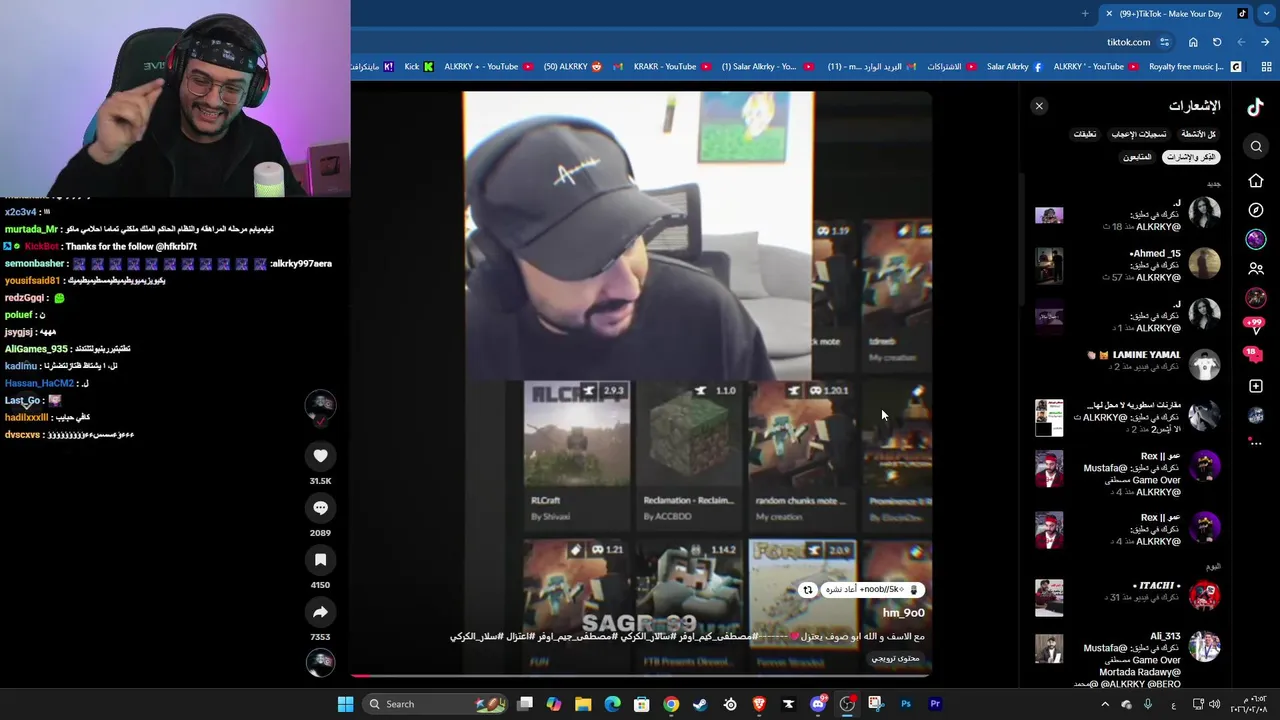Select the Comments notifications filter
This screenshot has height=720, width=1280.
pos(1085,134)
